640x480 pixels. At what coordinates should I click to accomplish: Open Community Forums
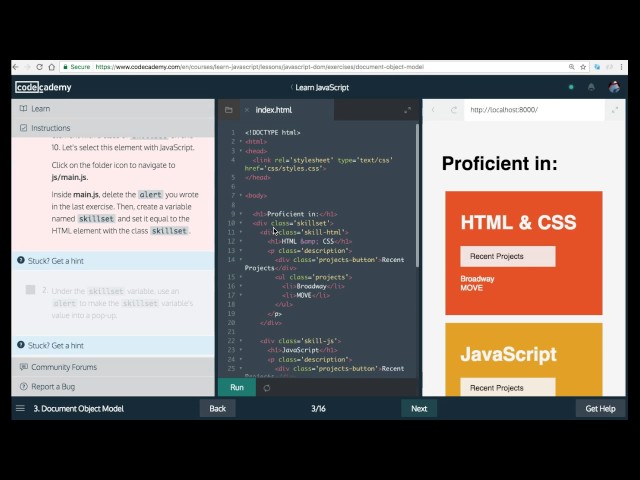(x=113, y=367)
